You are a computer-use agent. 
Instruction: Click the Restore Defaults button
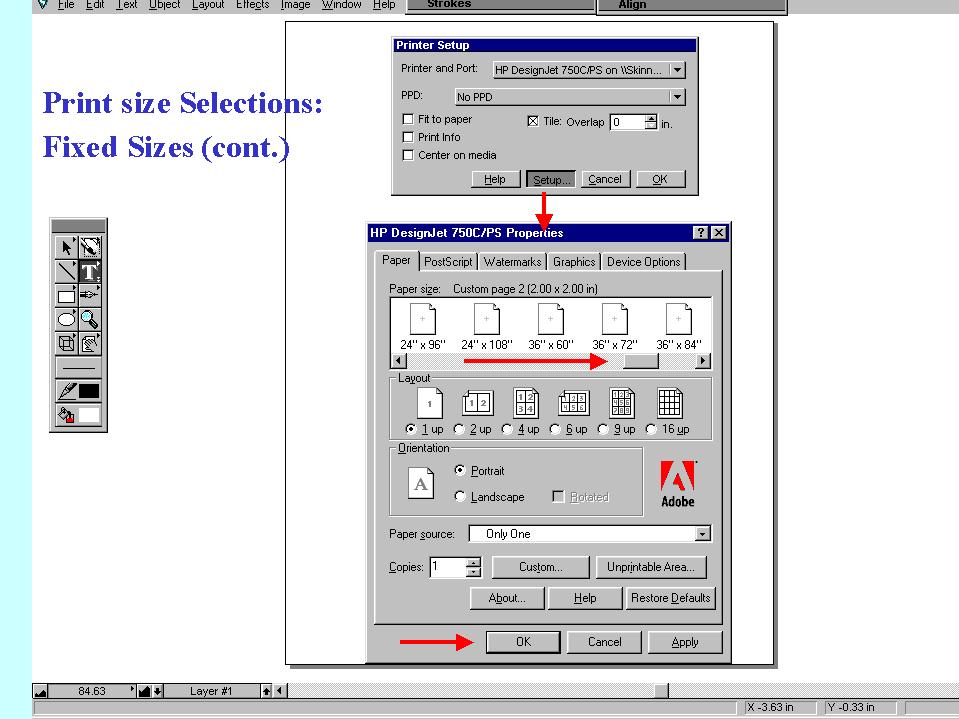tap(670, 598)
